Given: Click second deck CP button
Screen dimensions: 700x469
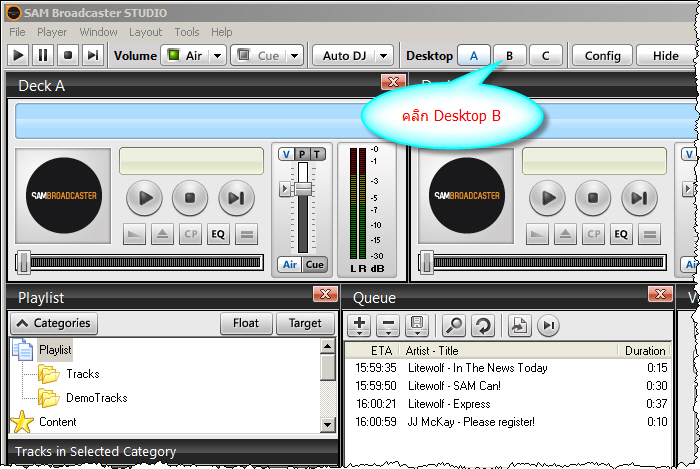Looking at the screenshot, I should (x=593, y=234).
